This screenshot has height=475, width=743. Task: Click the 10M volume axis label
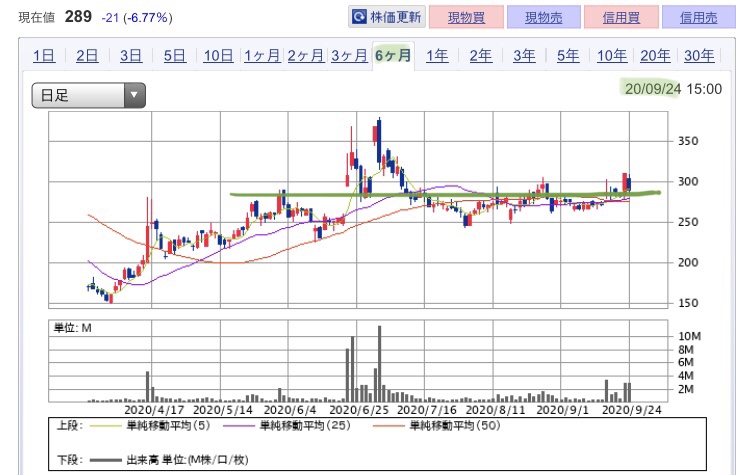point(689,336)
